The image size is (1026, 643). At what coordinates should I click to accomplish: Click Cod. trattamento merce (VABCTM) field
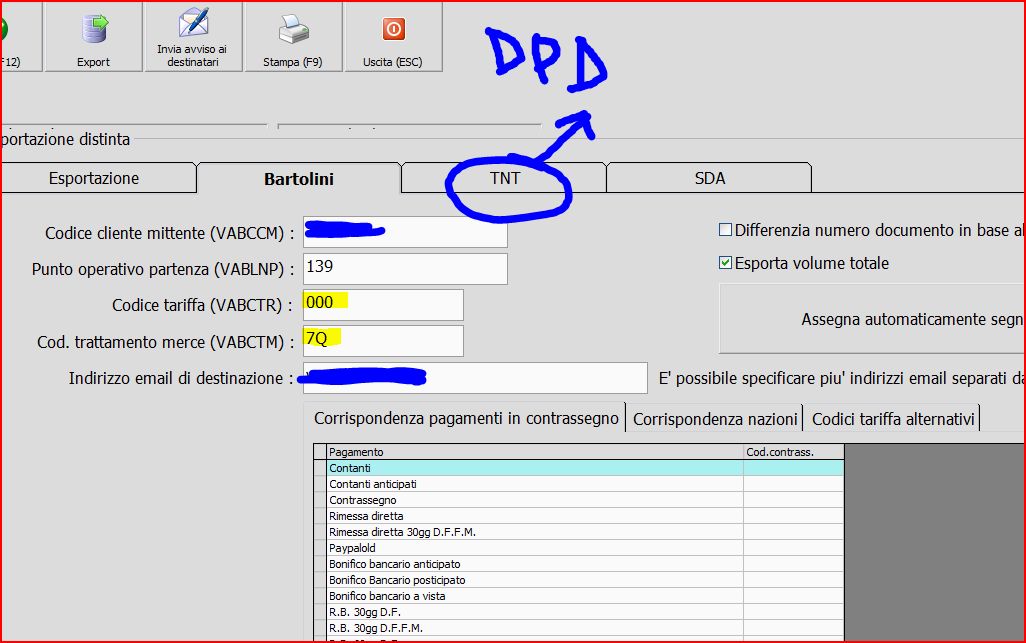pos(383,341)
